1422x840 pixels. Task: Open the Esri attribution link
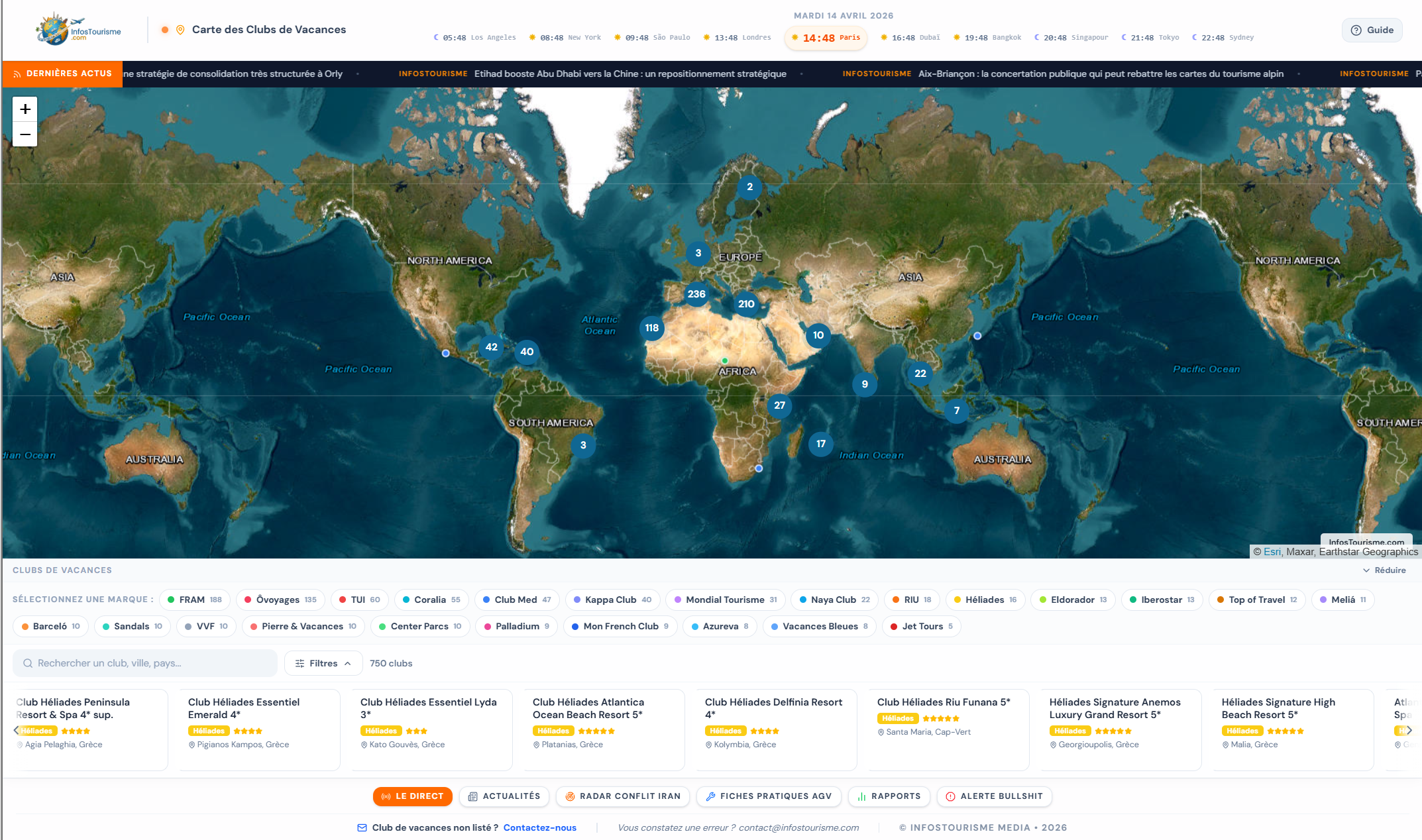point(1272,552)
